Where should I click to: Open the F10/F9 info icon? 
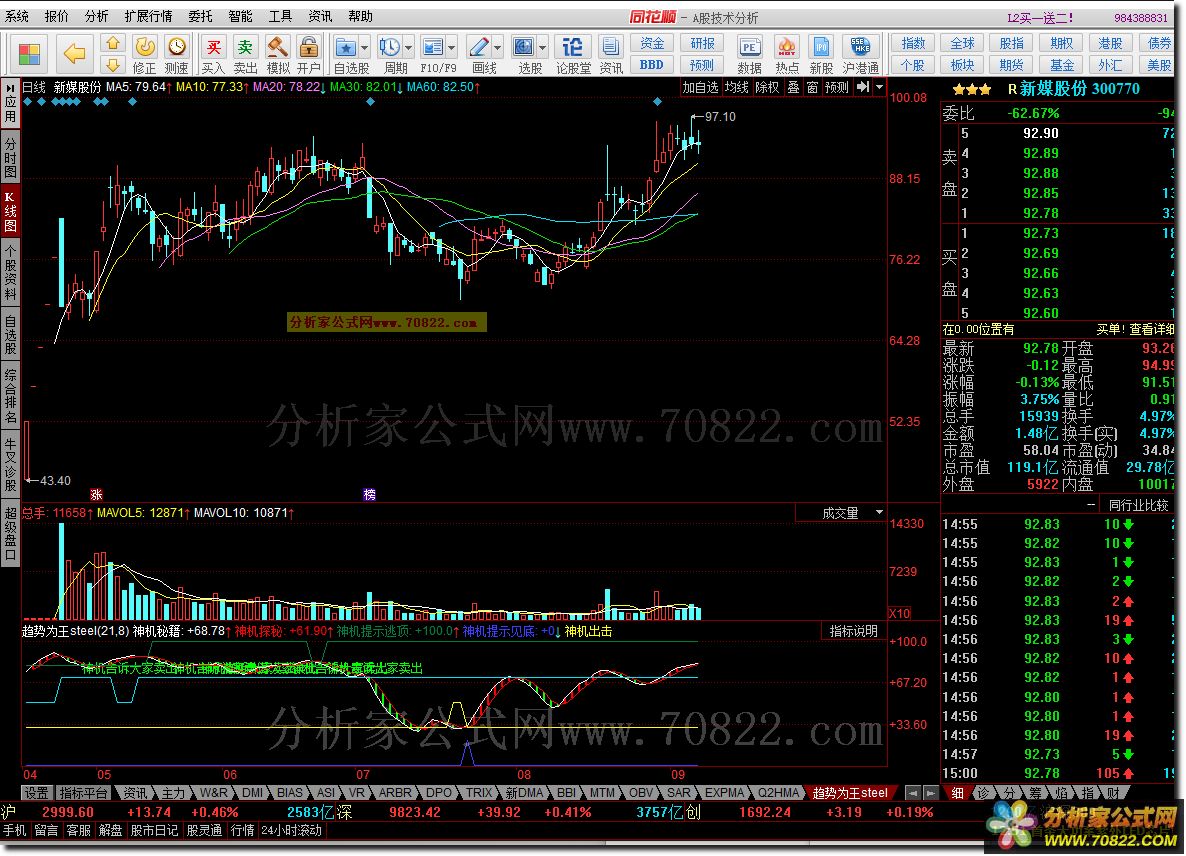tap(433, 48)
